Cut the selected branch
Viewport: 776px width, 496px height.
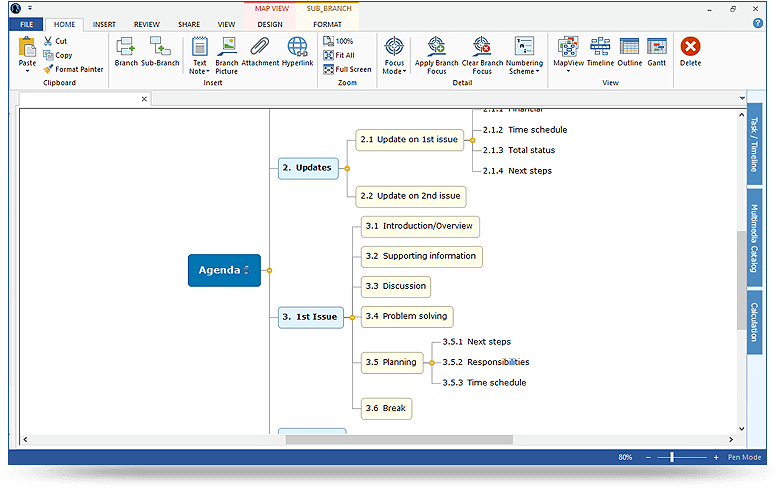tap(55, 41)
